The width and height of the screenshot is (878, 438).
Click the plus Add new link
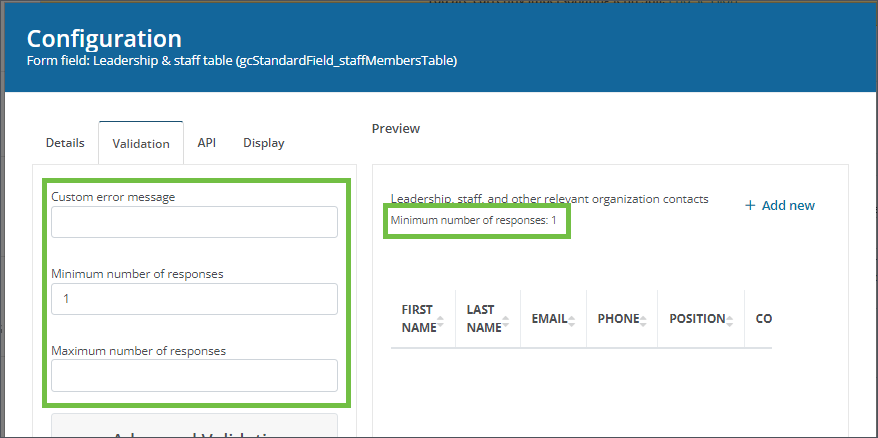click(x=780, y=205)
